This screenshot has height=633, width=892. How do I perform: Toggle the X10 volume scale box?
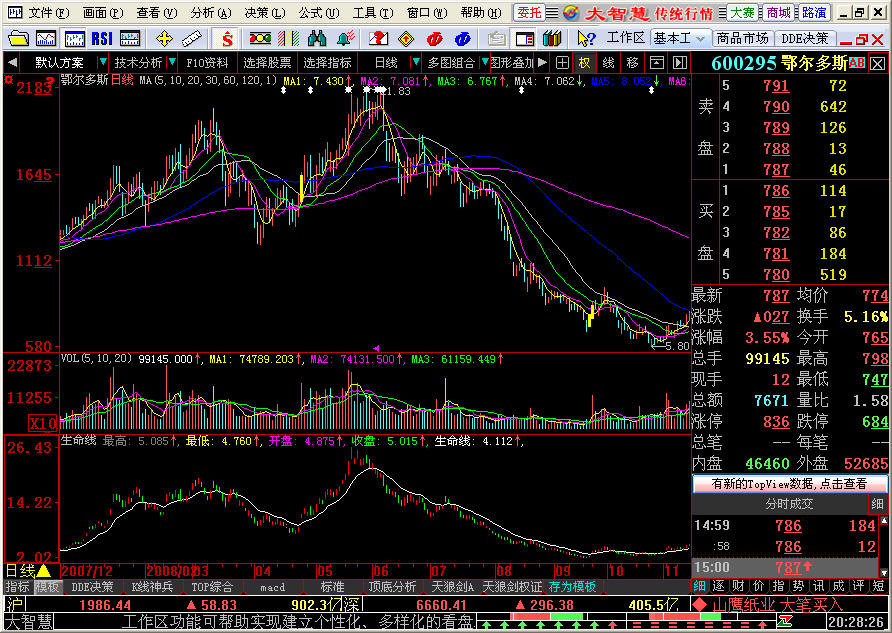tap(43, 424)
